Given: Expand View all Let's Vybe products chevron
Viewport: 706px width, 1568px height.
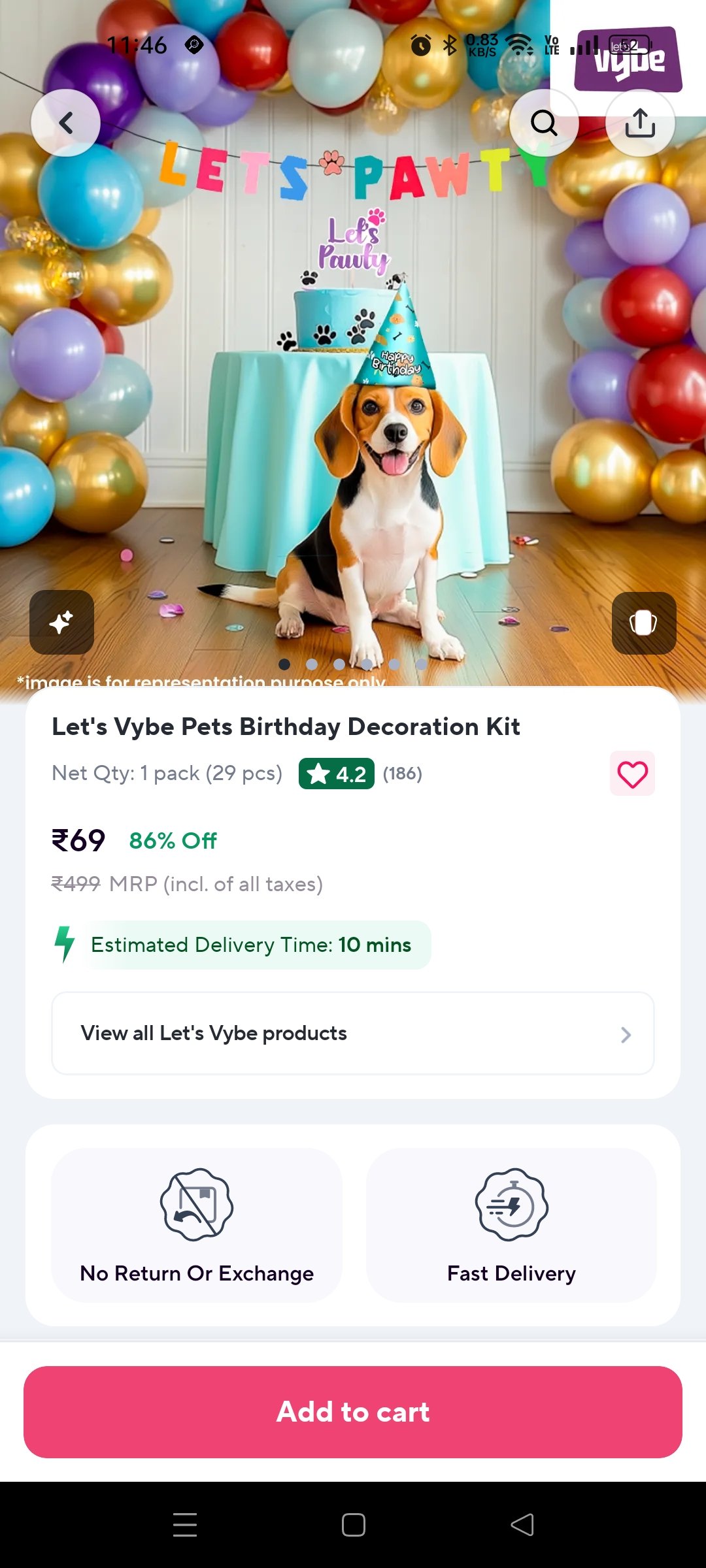Looking at the screenshot, I should 625,1034.
